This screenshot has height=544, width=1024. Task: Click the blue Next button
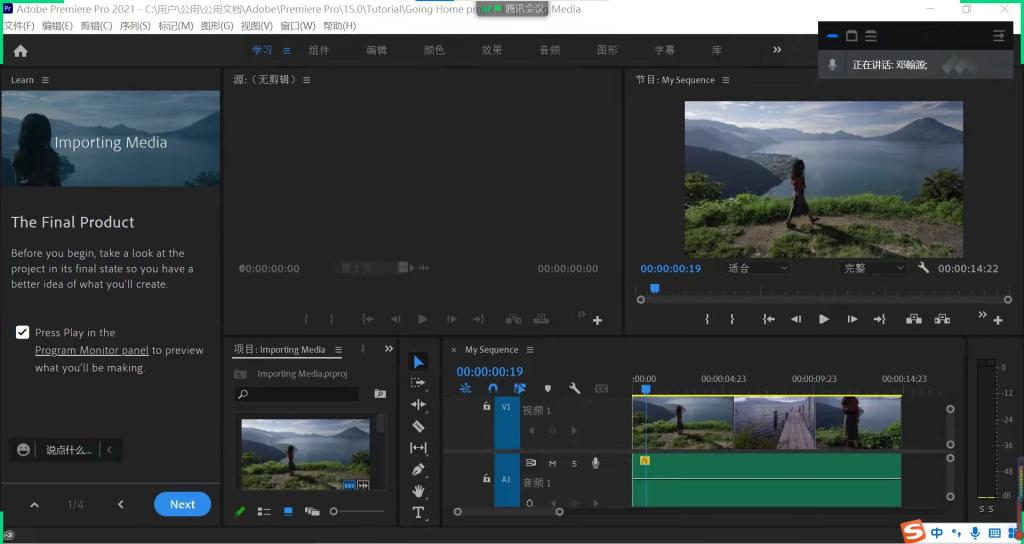(182, 504)
